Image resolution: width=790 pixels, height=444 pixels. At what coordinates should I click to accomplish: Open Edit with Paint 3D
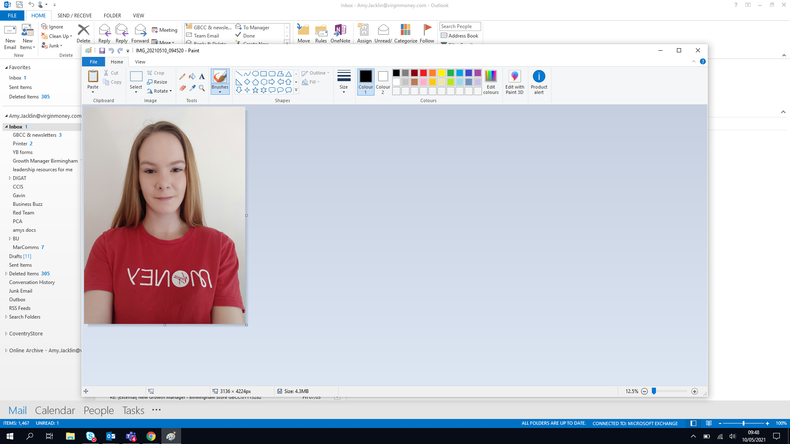[514, 82]
